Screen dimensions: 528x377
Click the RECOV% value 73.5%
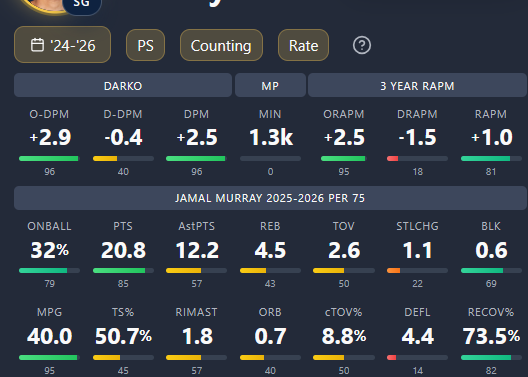[x=491, y=336]
